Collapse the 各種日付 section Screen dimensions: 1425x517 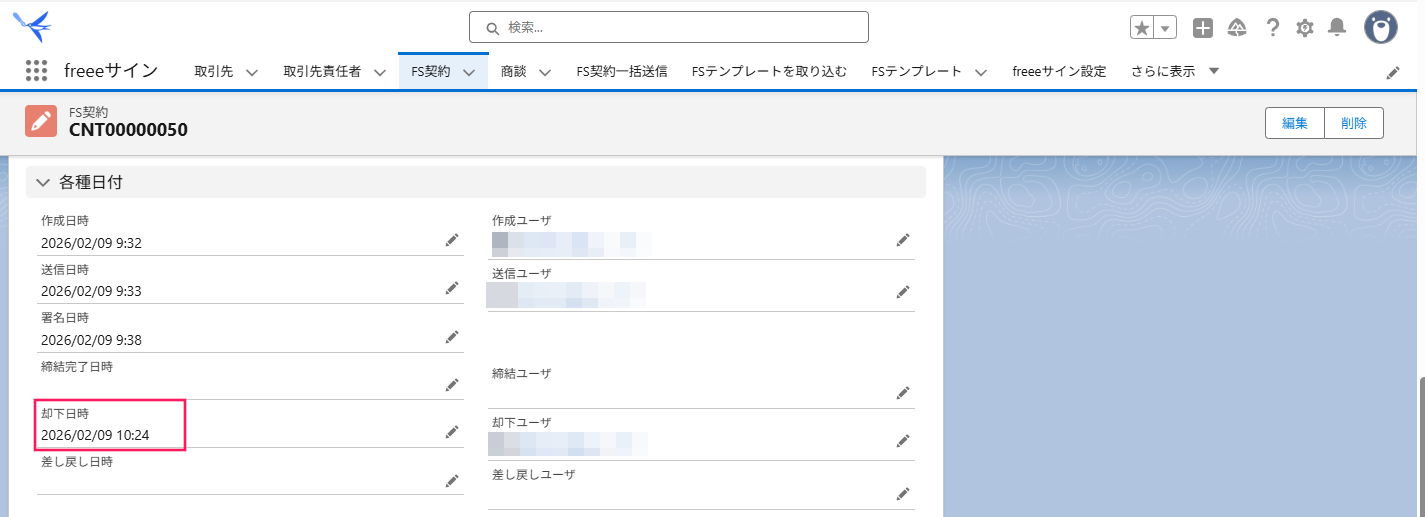42,182
